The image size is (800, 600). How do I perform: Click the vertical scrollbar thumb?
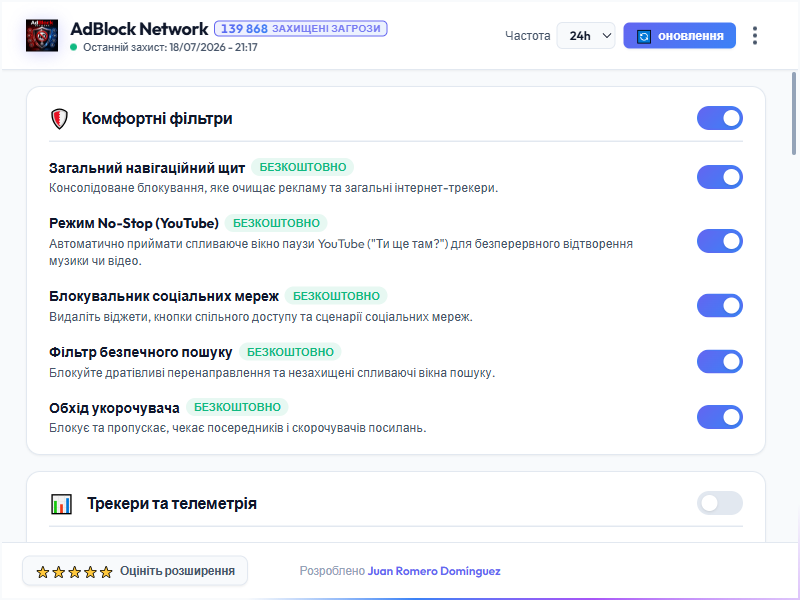pyautogui.click(x=794, y=113)
